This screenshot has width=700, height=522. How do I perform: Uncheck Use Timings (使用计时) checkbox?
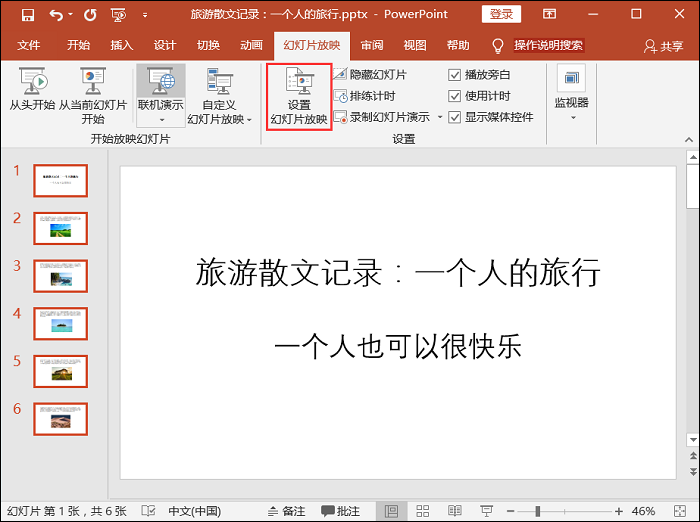click(x=455, y=96)
